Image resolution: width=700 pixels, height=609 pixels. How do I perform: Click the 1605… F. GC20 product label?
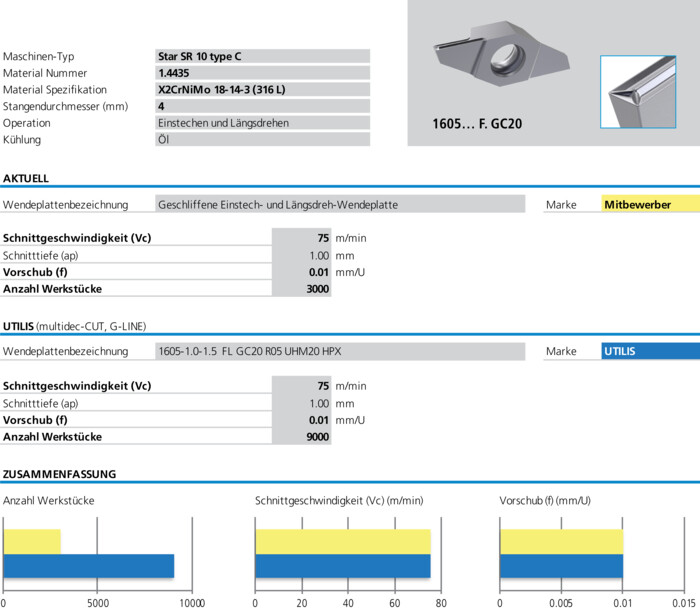coord(477,124)
